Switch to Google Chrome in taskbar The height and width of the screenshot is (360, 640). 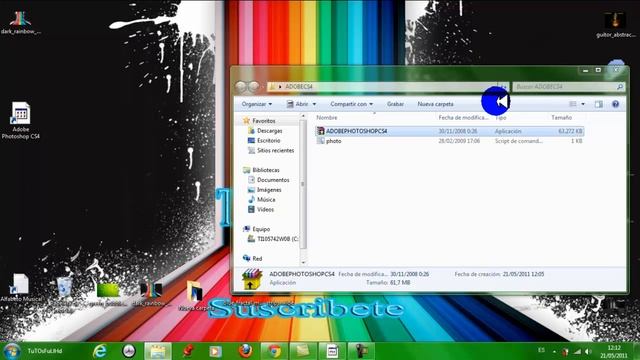coord(274,351)
